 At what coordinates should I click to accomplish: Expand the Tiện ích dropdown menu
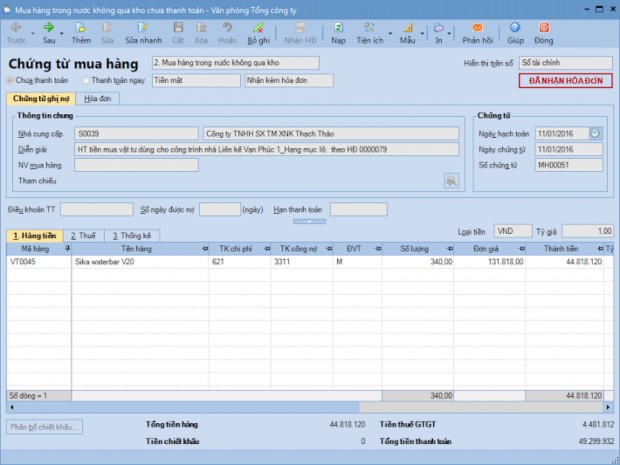coord(386,30)
